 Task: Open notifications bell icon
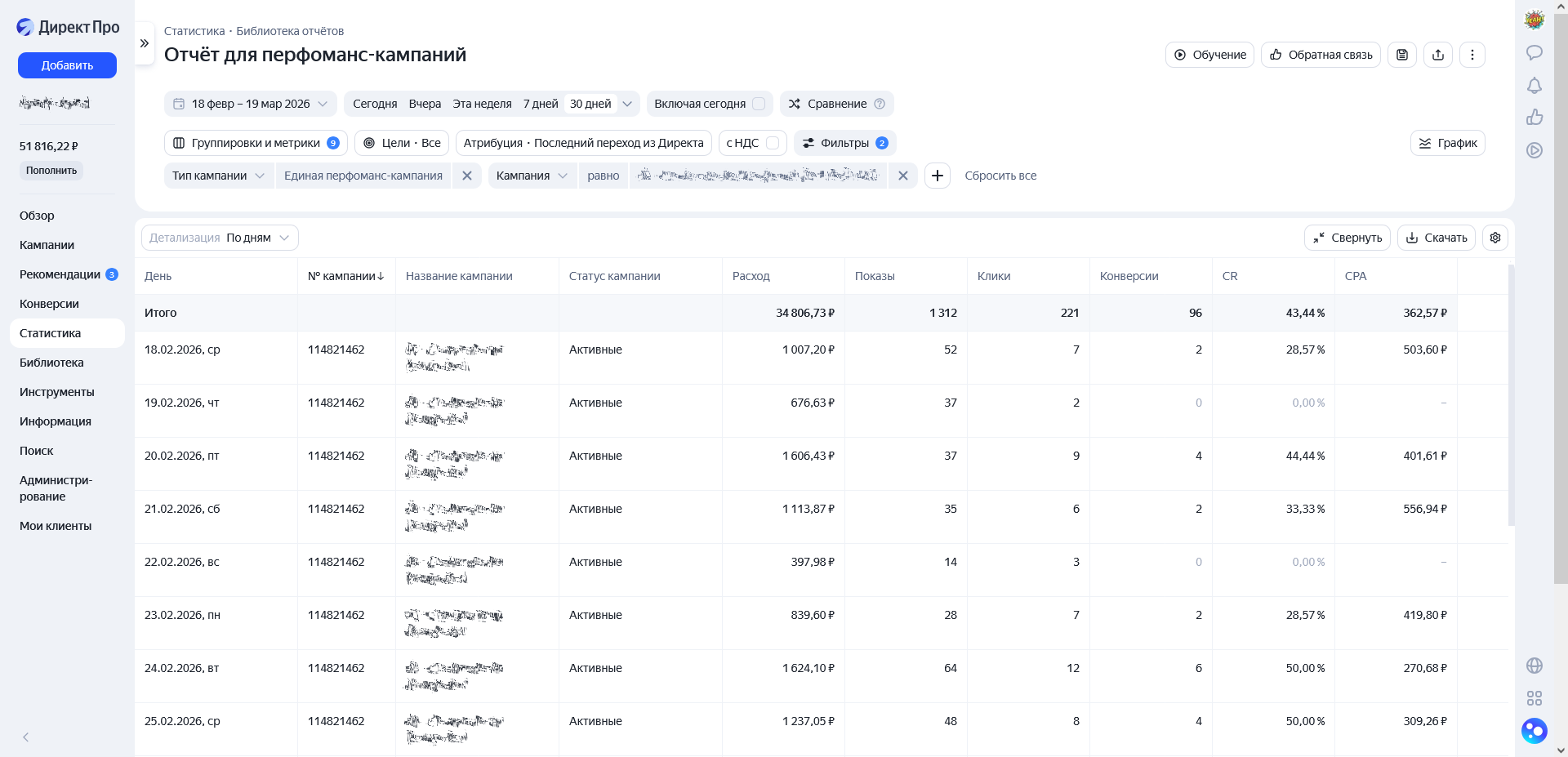pyautogui.click(x=1535, y=85)
